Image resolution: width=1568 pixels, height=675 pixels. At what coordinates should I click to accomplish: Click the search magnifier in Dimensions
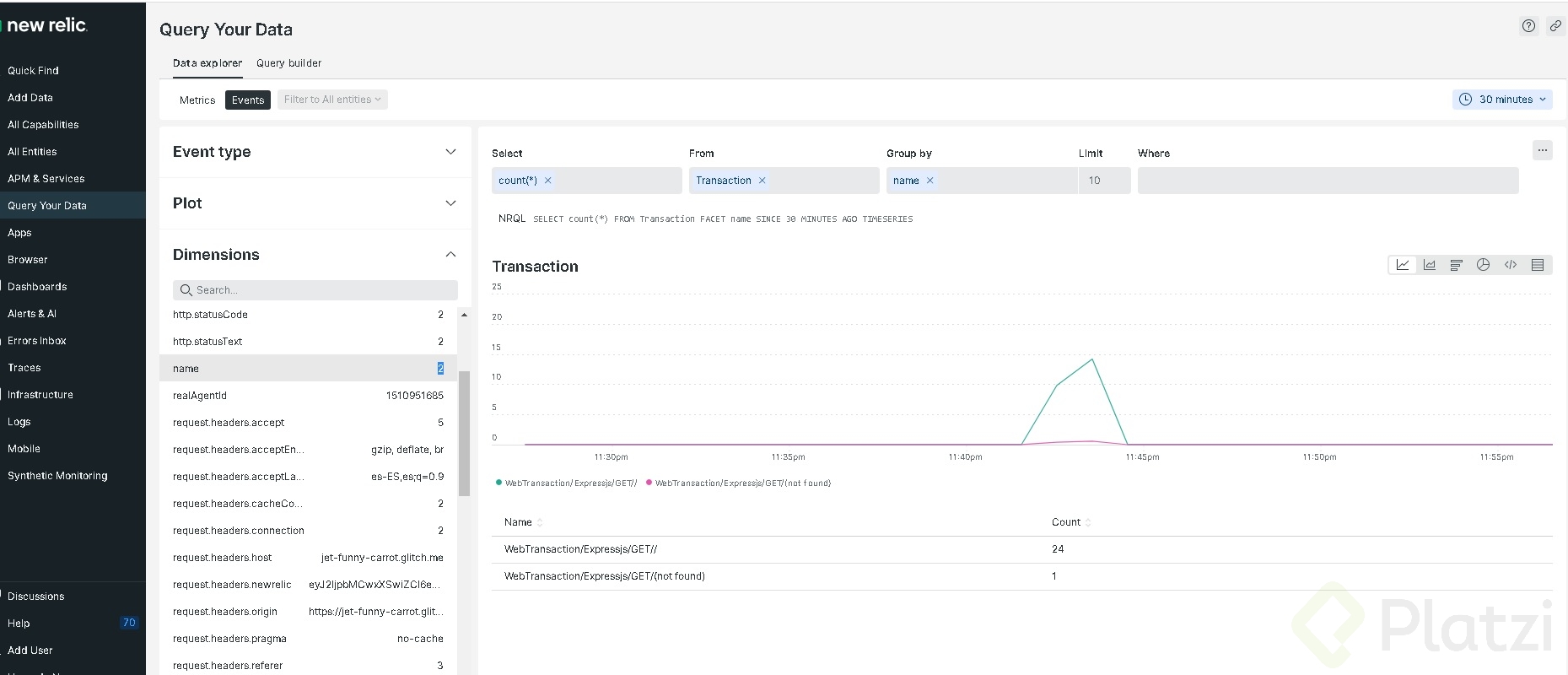tap(186, 290)
